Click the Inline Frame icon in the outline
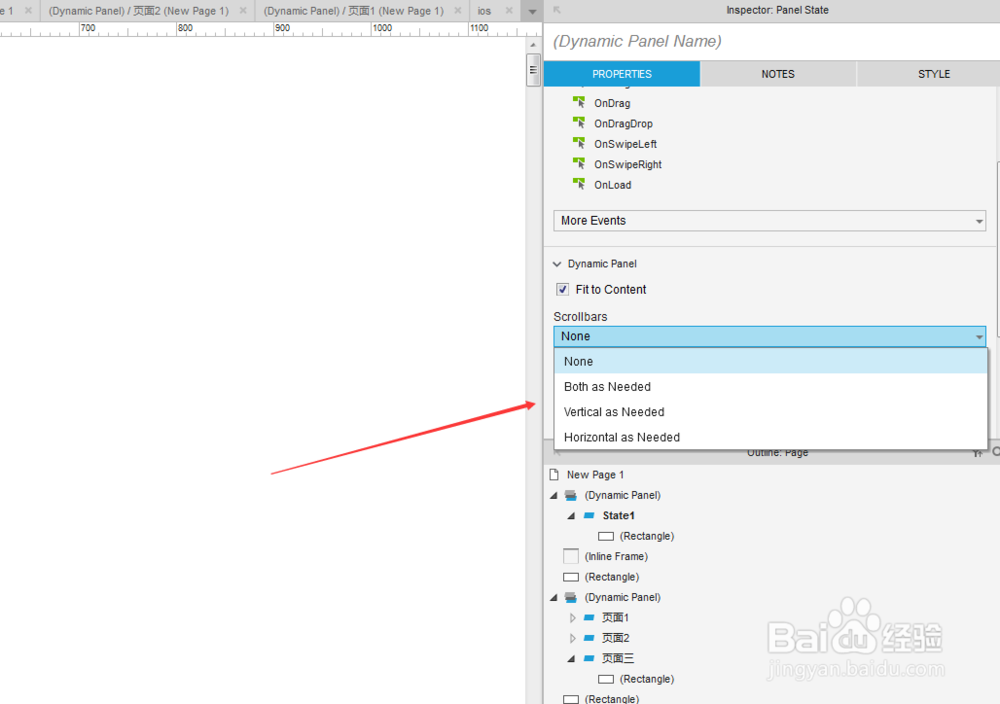1000x704 pixels. click(571, 556)
